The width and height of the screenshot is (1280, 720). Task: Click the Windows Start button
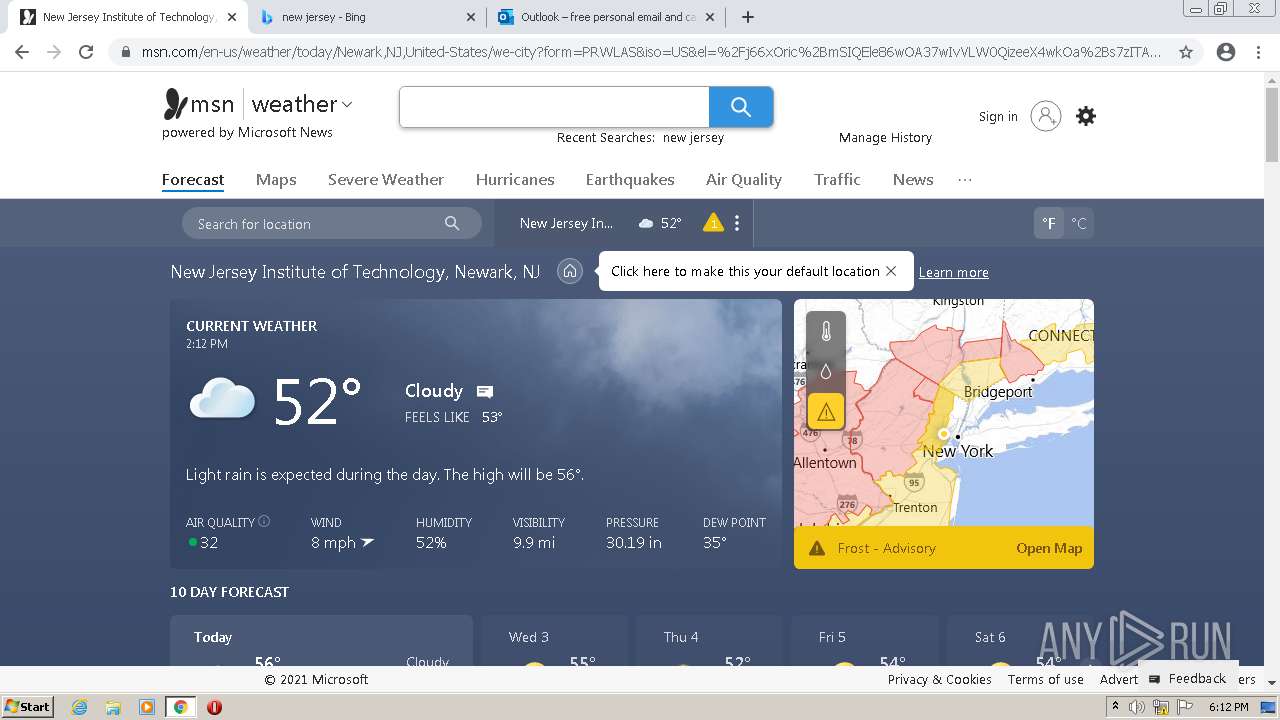(27, 707)
